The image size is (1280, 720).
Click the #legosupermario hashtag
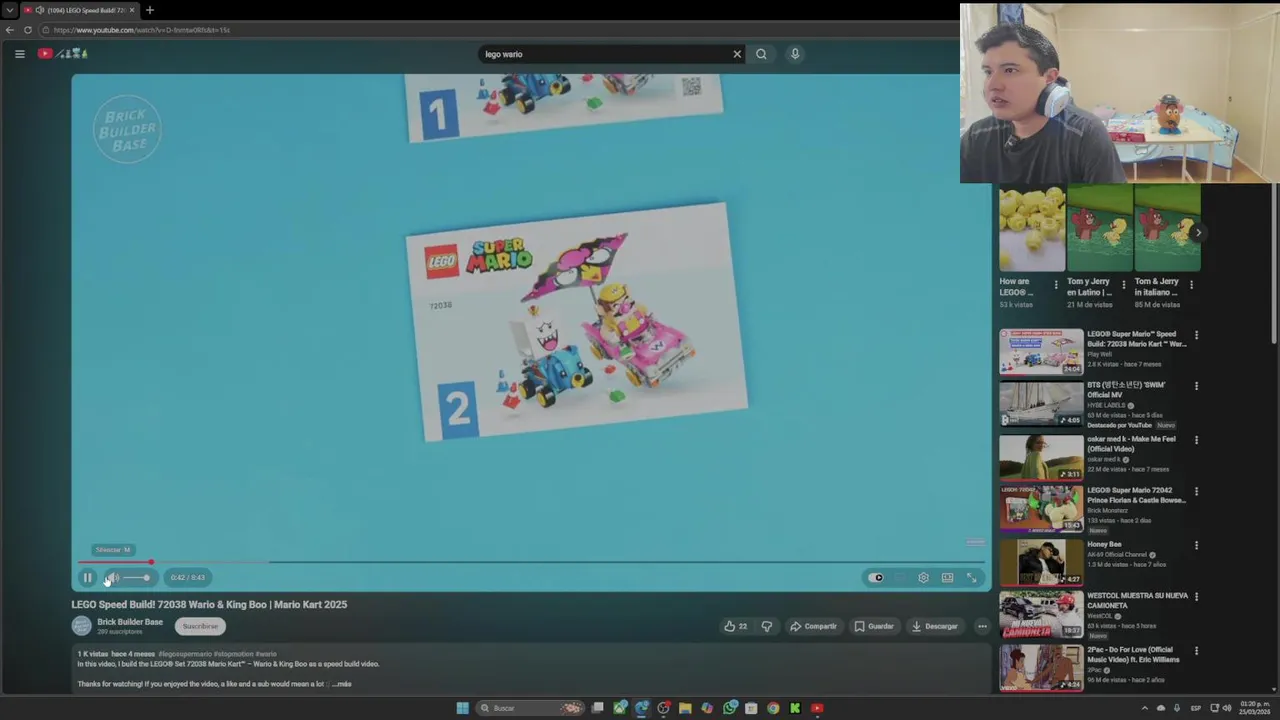[x=185, y=654]
